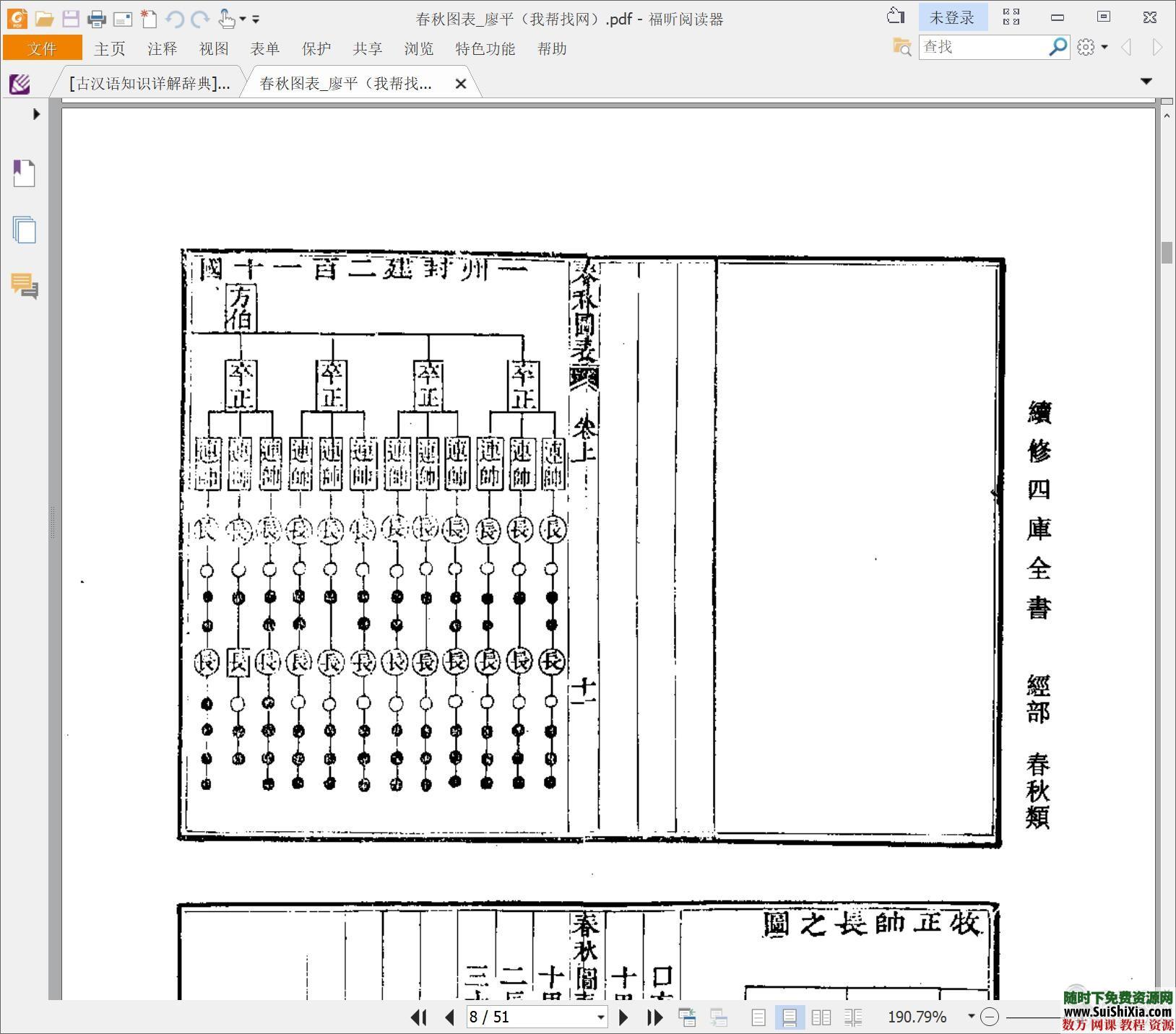
Task: Toggle two-page facing view mode
Action: point(821,1017)
